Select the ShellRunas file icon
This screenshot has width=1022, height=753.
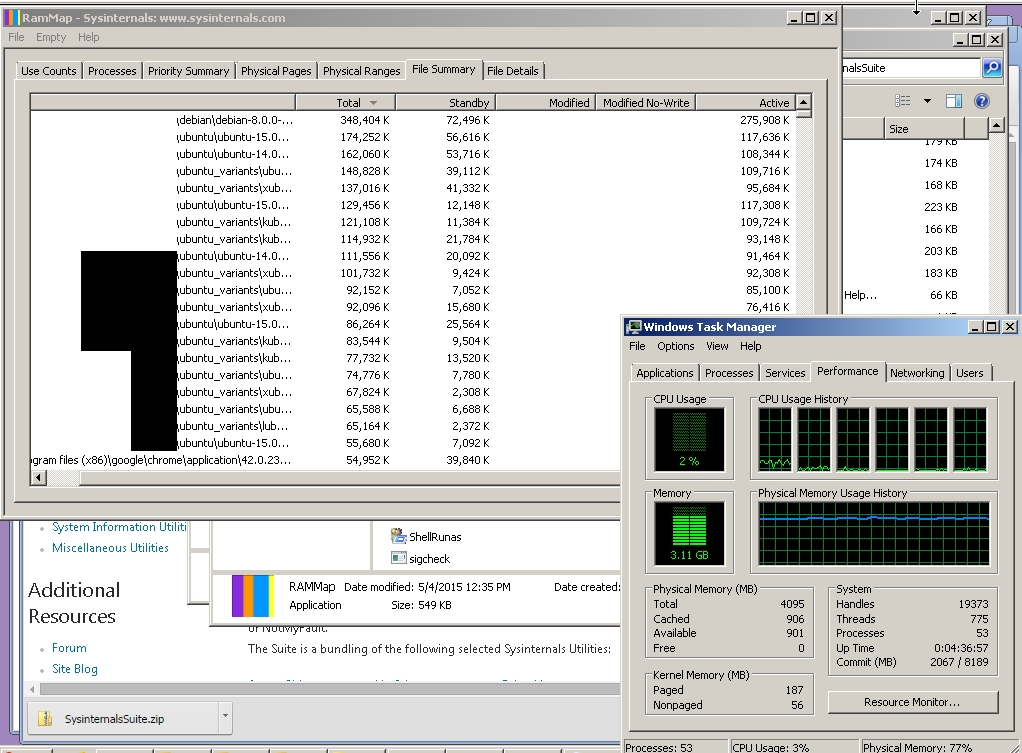coord(398,537)
